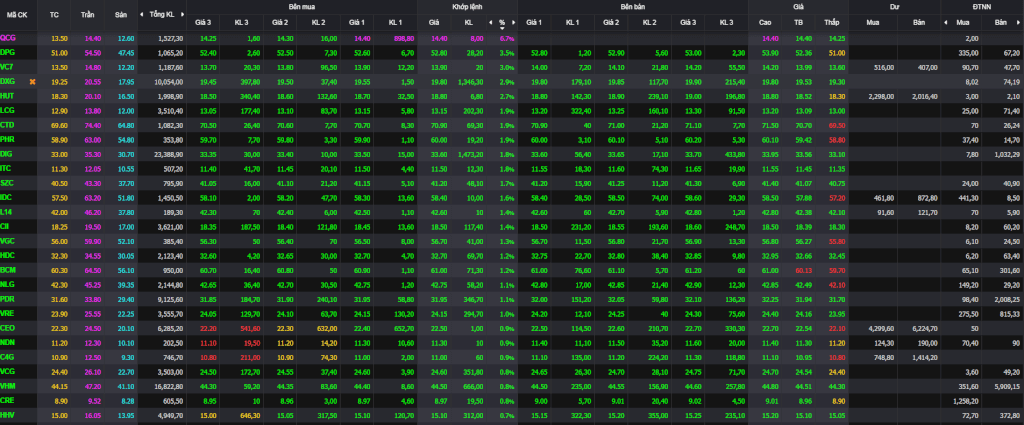Viewport: 1024px width, 425px height.
Task: Click the Khớp lệnh group header
Action: click(468, 5)
